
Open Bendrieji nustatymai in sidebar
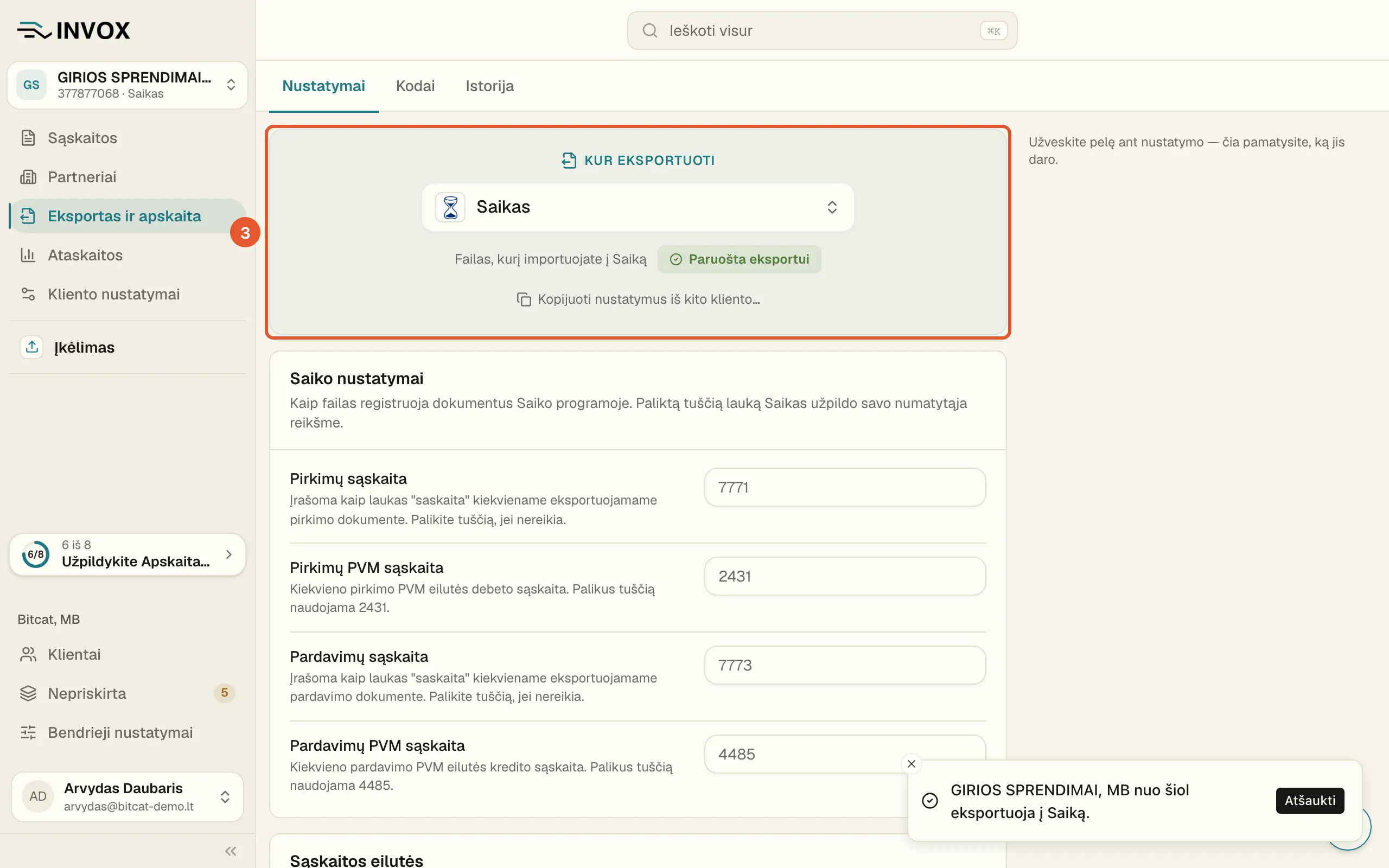120,732
